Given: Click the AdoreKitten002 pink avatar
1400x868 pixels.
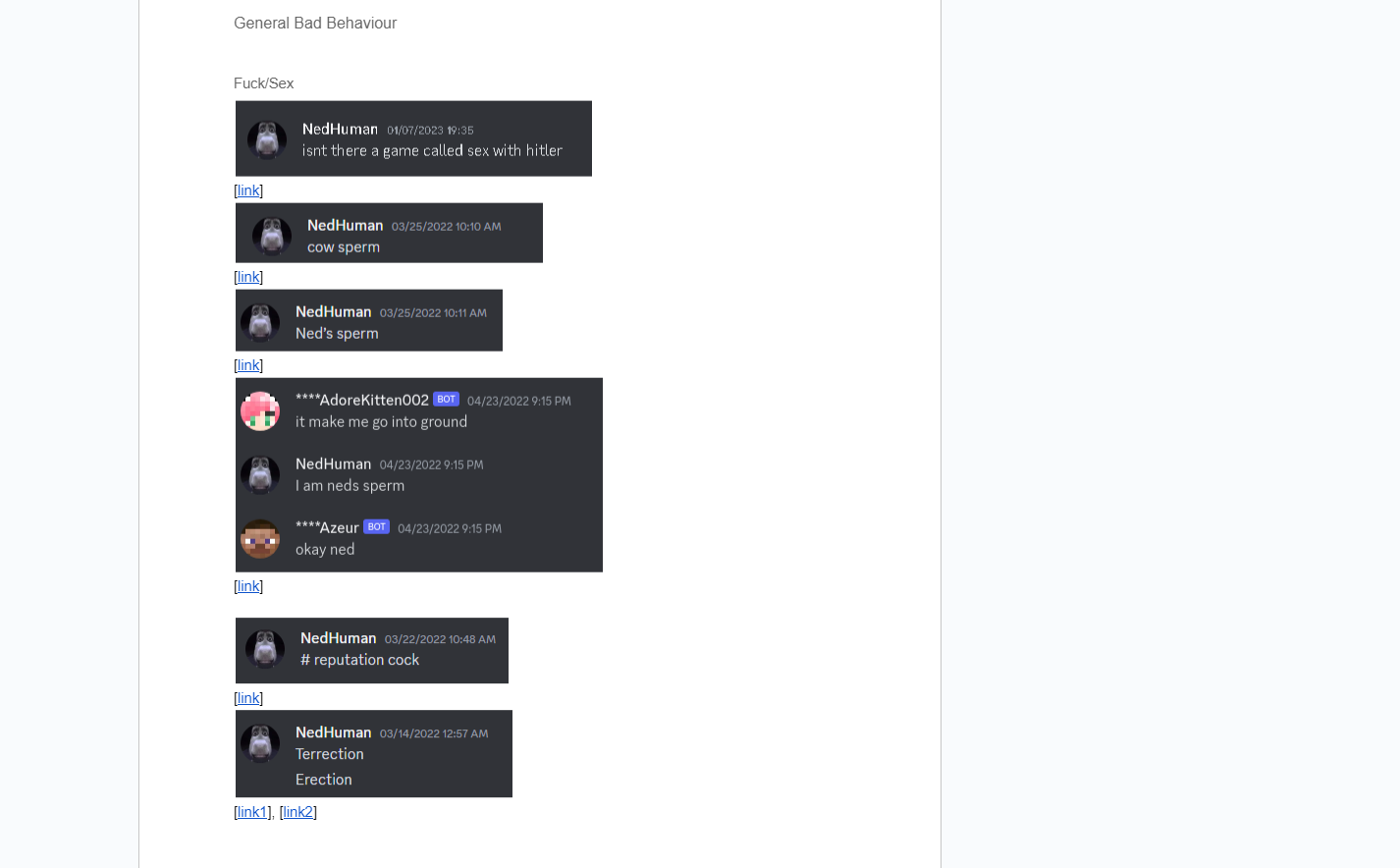Looking at the screenshot, I should [x=260, y=411].
